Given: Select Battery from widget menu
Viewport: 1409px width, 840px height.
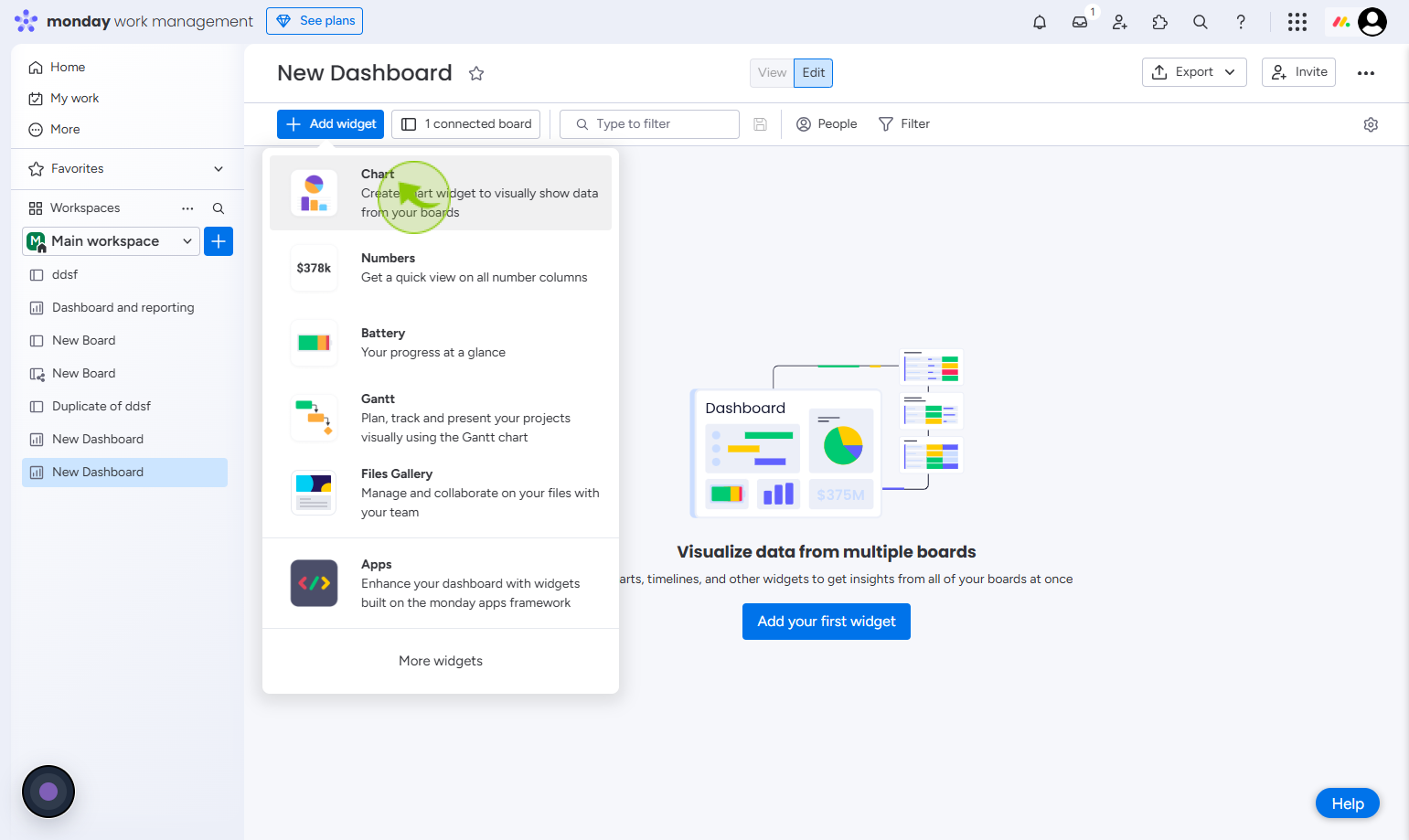Looking at the screenshot, I should click(x=441, y=343).
